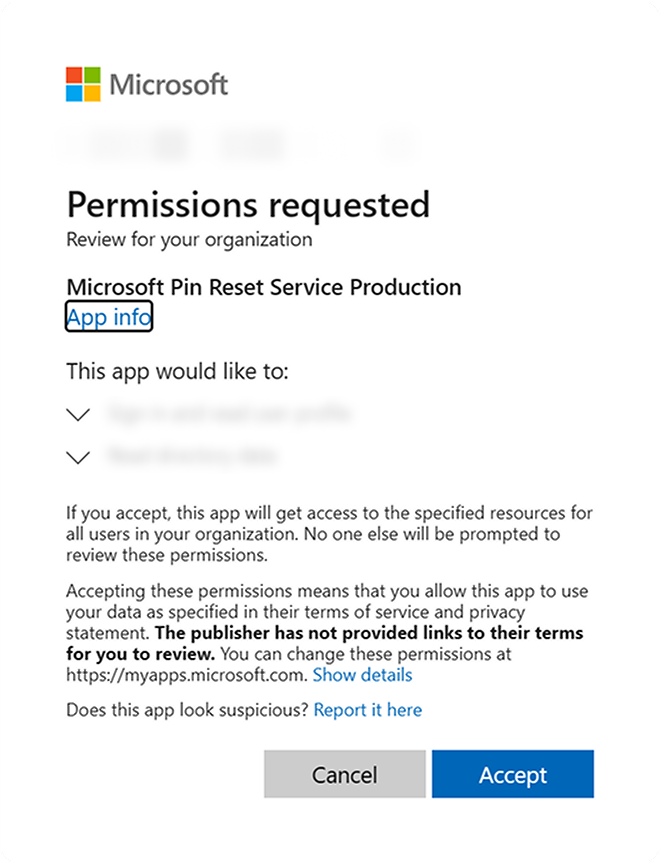Select the Microsoft Pin Reset Service Production name
This screenshot has height=863, width=660.
(x=264, y=287)
